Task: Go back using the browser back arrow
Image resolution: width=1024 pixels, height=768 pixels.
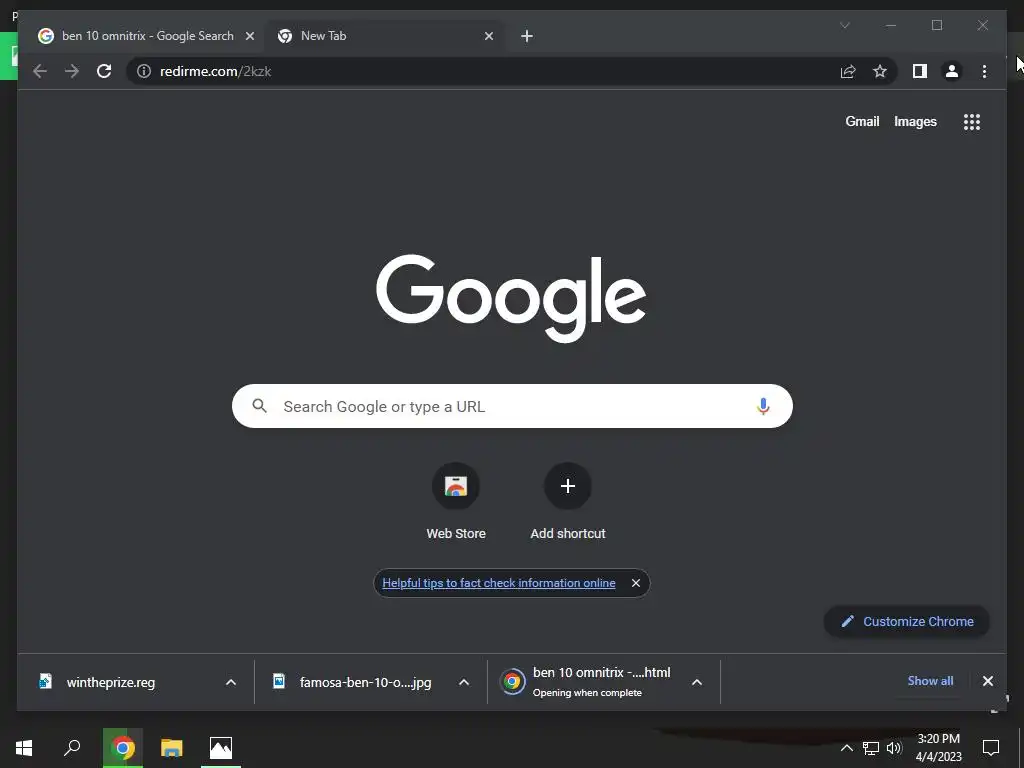Action: tap(40, 71)
